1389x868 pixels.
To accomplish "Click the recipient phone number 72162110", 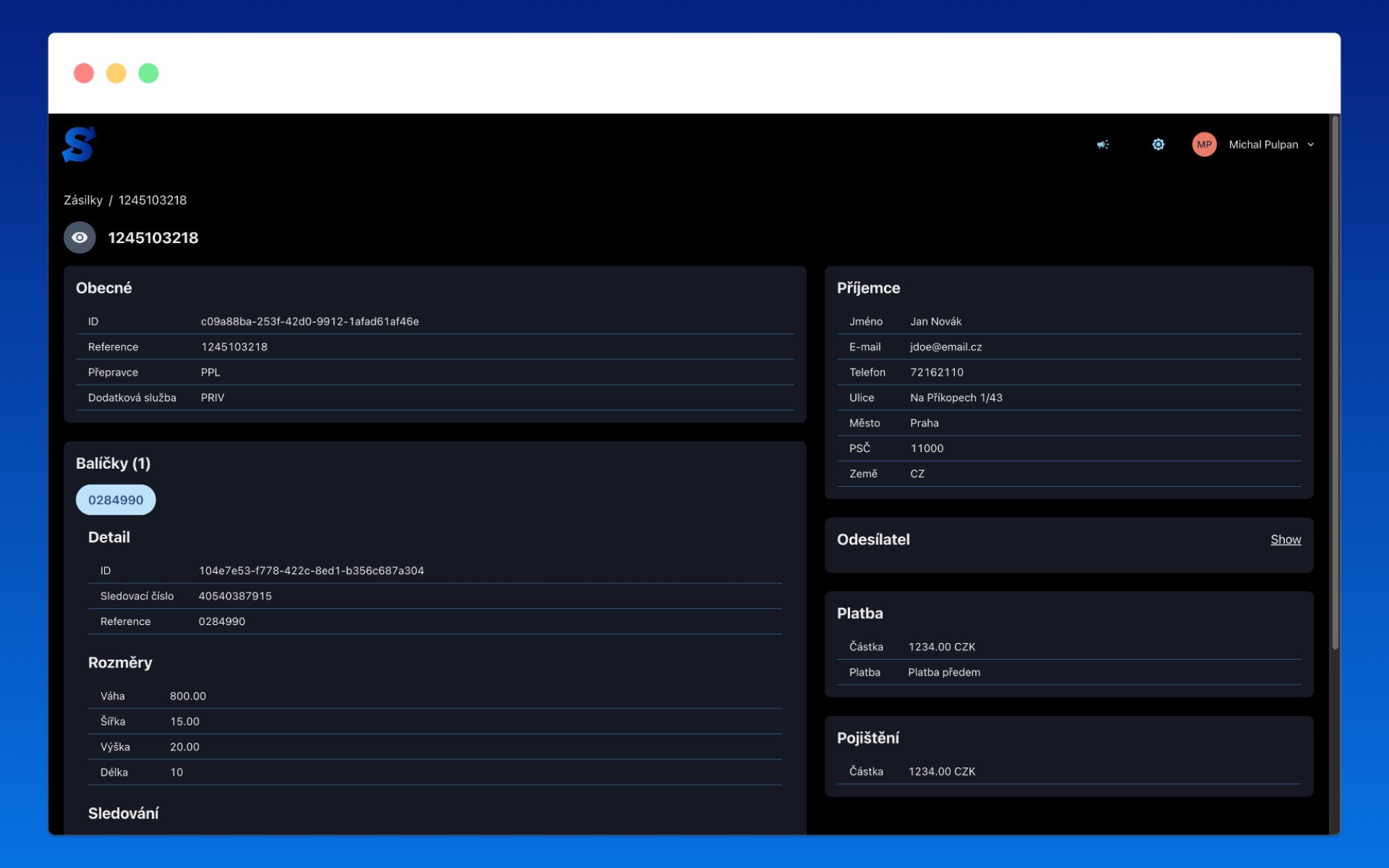I will click(x=936, y=372).
